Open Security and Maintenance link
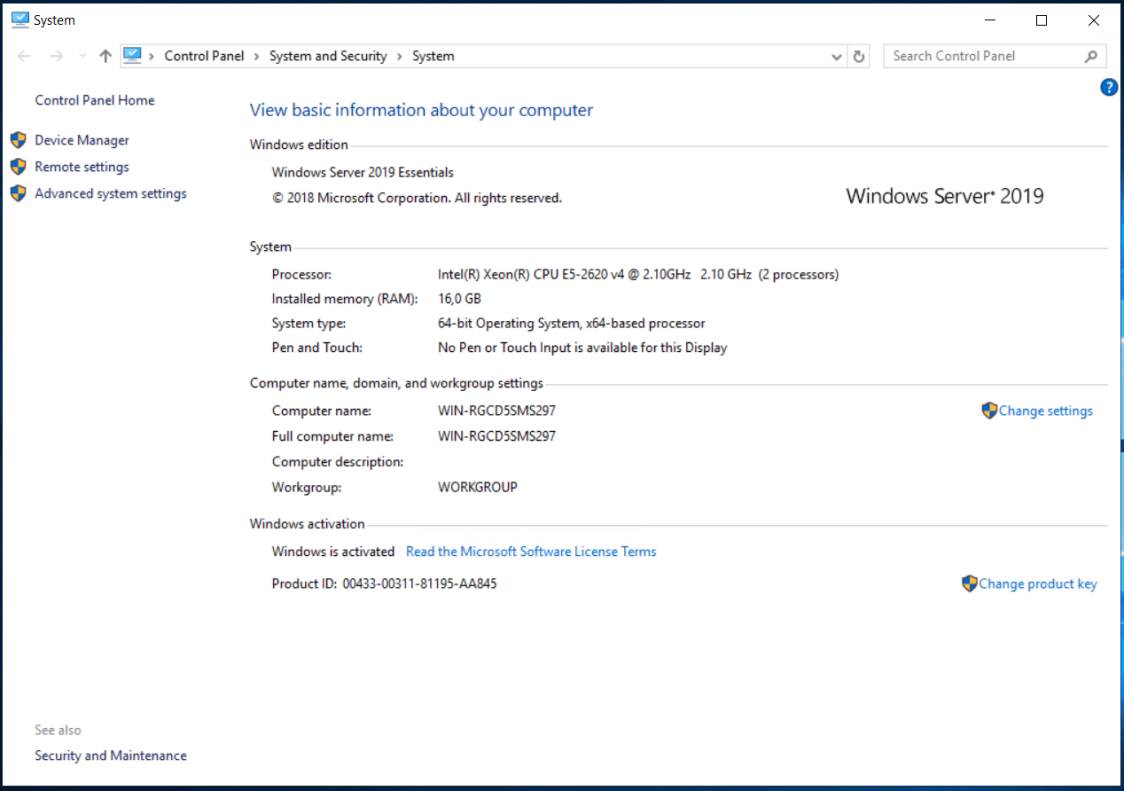 (110, 756)
